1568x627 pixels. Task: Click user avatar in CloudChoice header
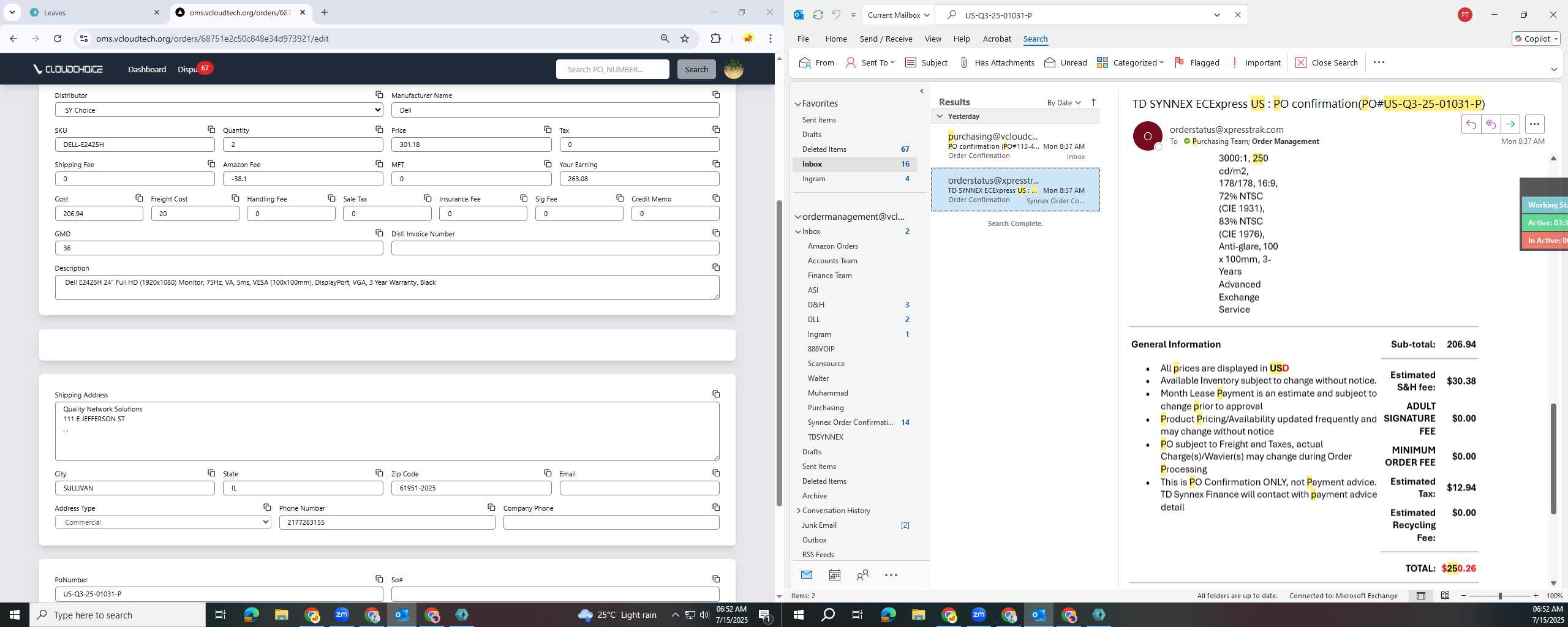[x=733, y=69]
